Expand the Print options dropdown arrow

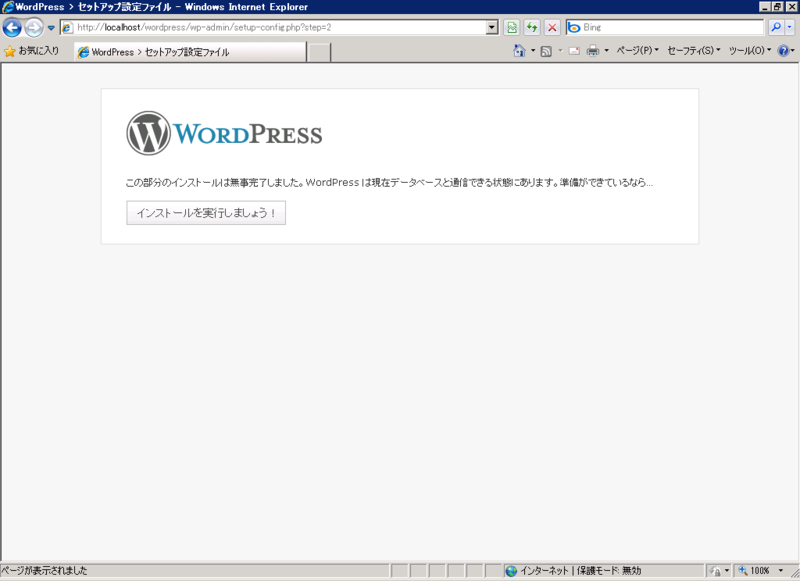point(607,50)
